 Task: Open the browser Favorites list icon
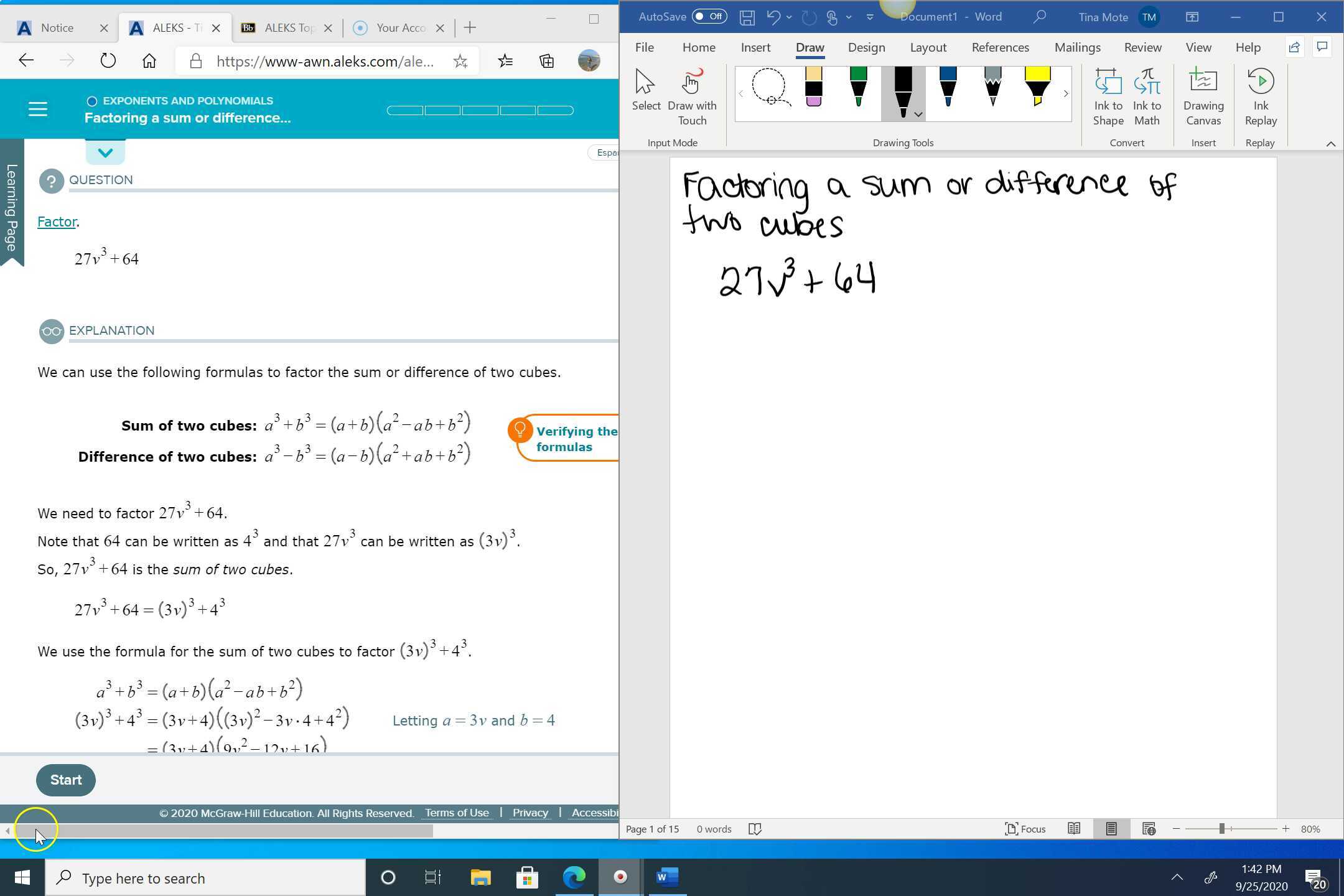pos(505,60)
